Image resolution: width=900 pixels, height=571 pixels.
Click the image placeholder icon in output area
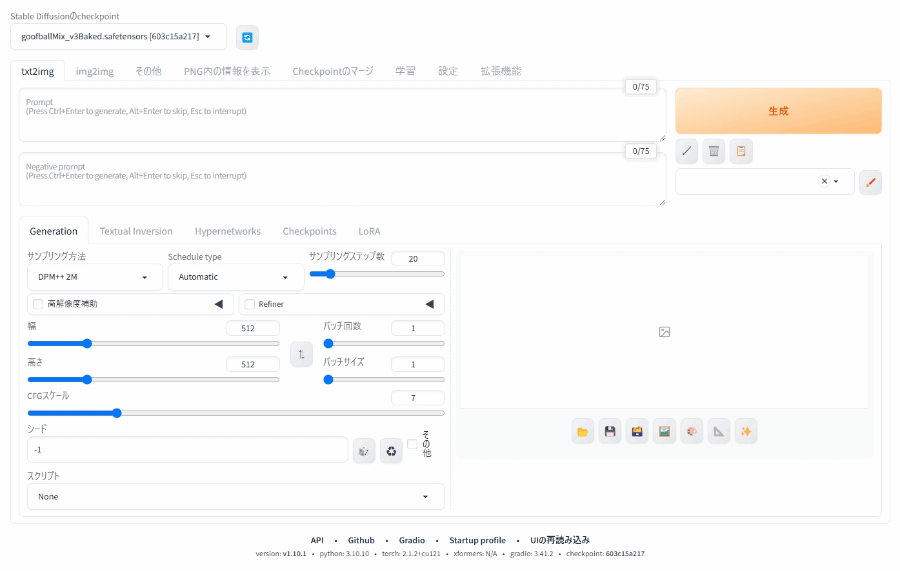tap(664, 332)
